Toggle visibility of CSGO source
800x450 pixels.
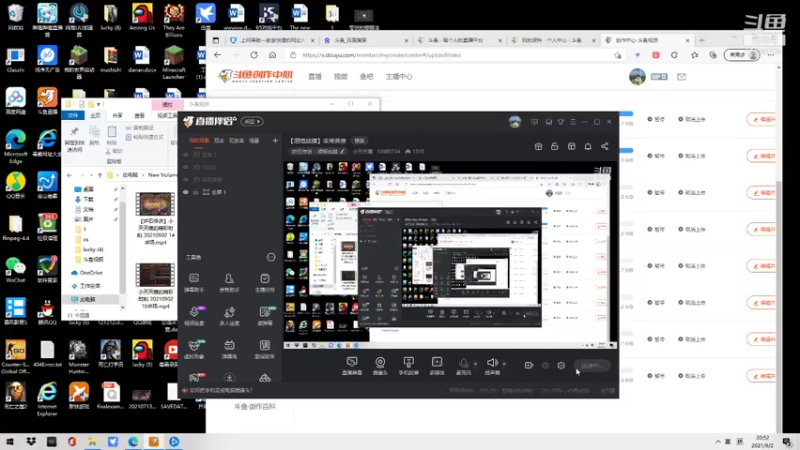pyautogui.click(x=186, y=167)
